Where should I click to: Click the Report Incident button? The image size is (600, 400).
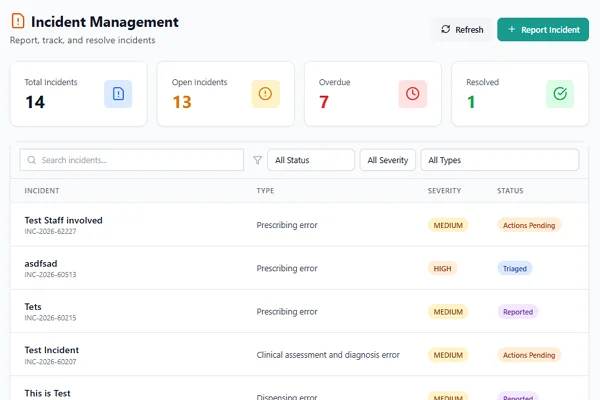543,29
